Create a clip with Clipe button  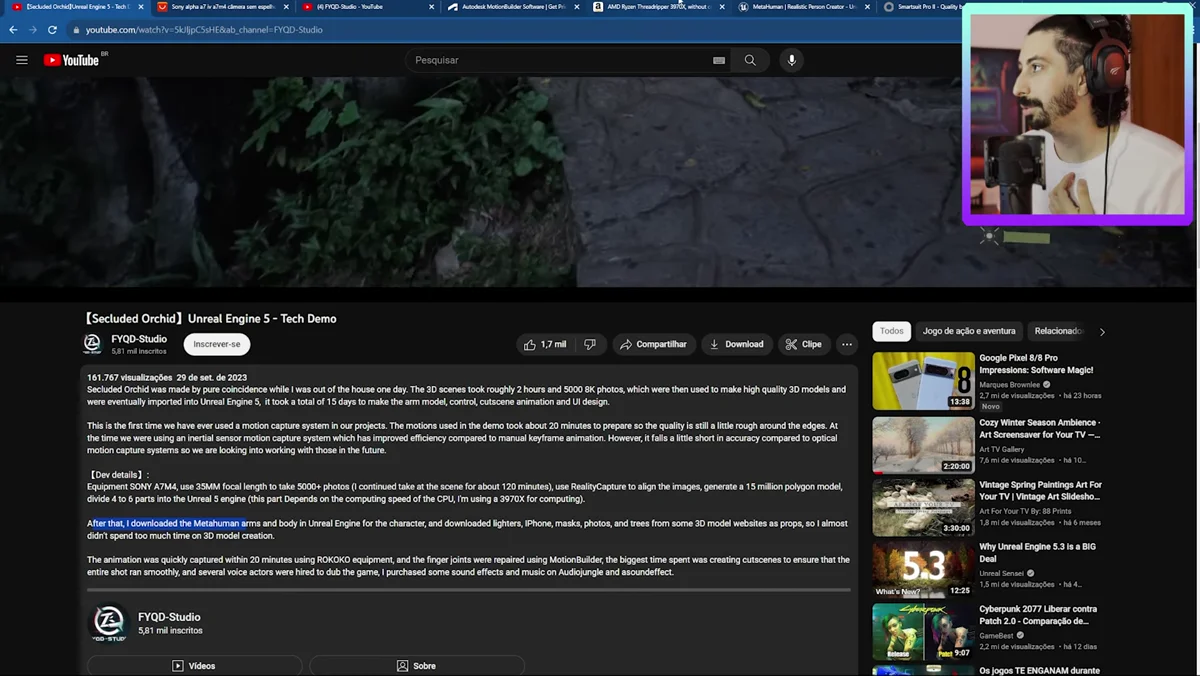click(804, 344)
